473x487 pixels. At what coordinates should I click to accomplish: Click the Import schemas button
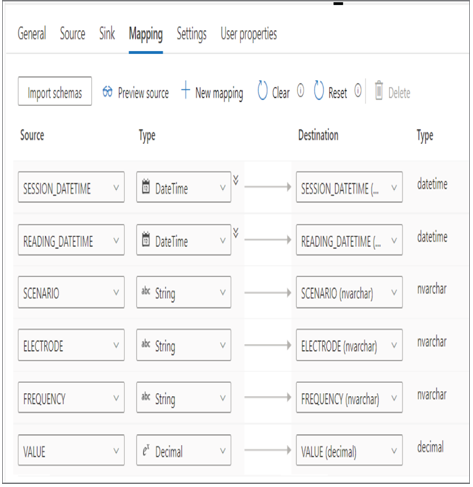pyautogui.click(x=55, y=91)
